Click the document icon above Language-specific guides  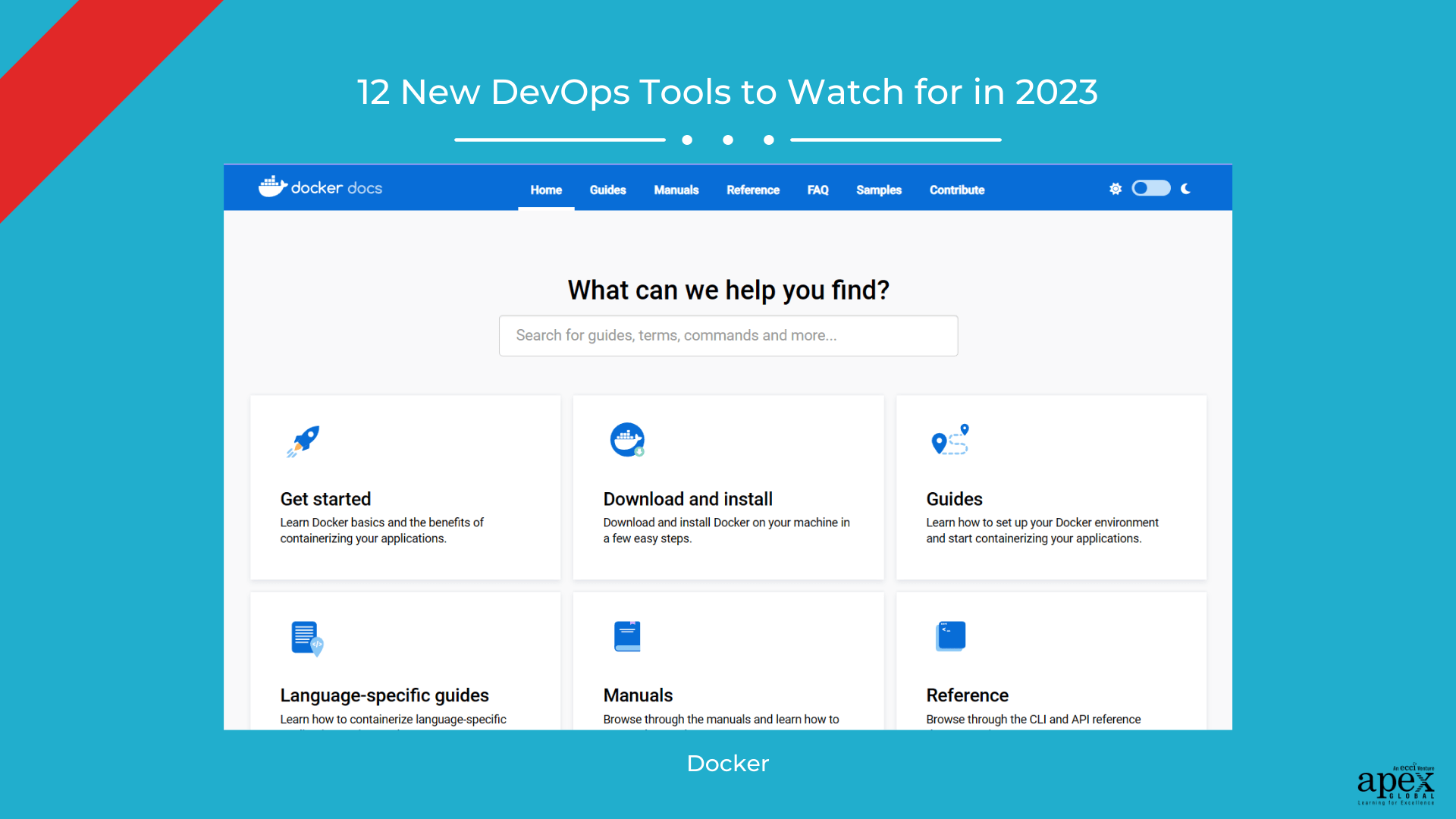304,636
